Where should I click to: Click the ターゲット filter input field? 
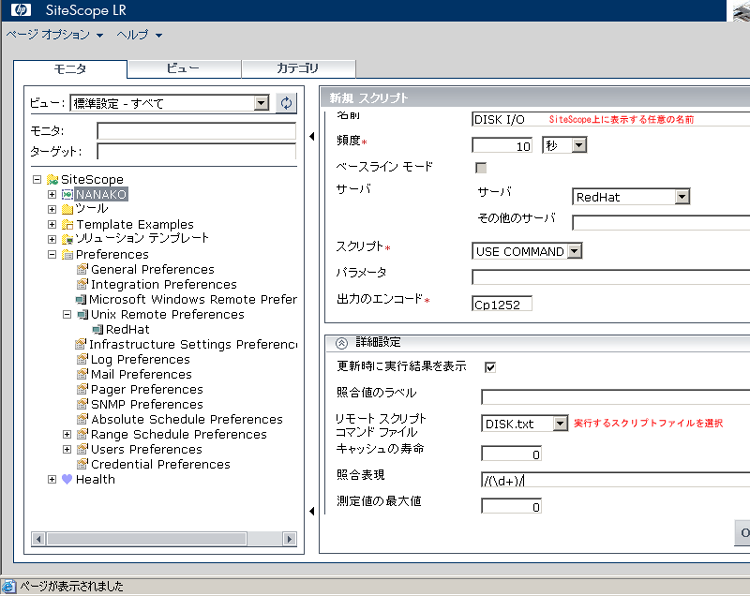(x=196, y=152)
